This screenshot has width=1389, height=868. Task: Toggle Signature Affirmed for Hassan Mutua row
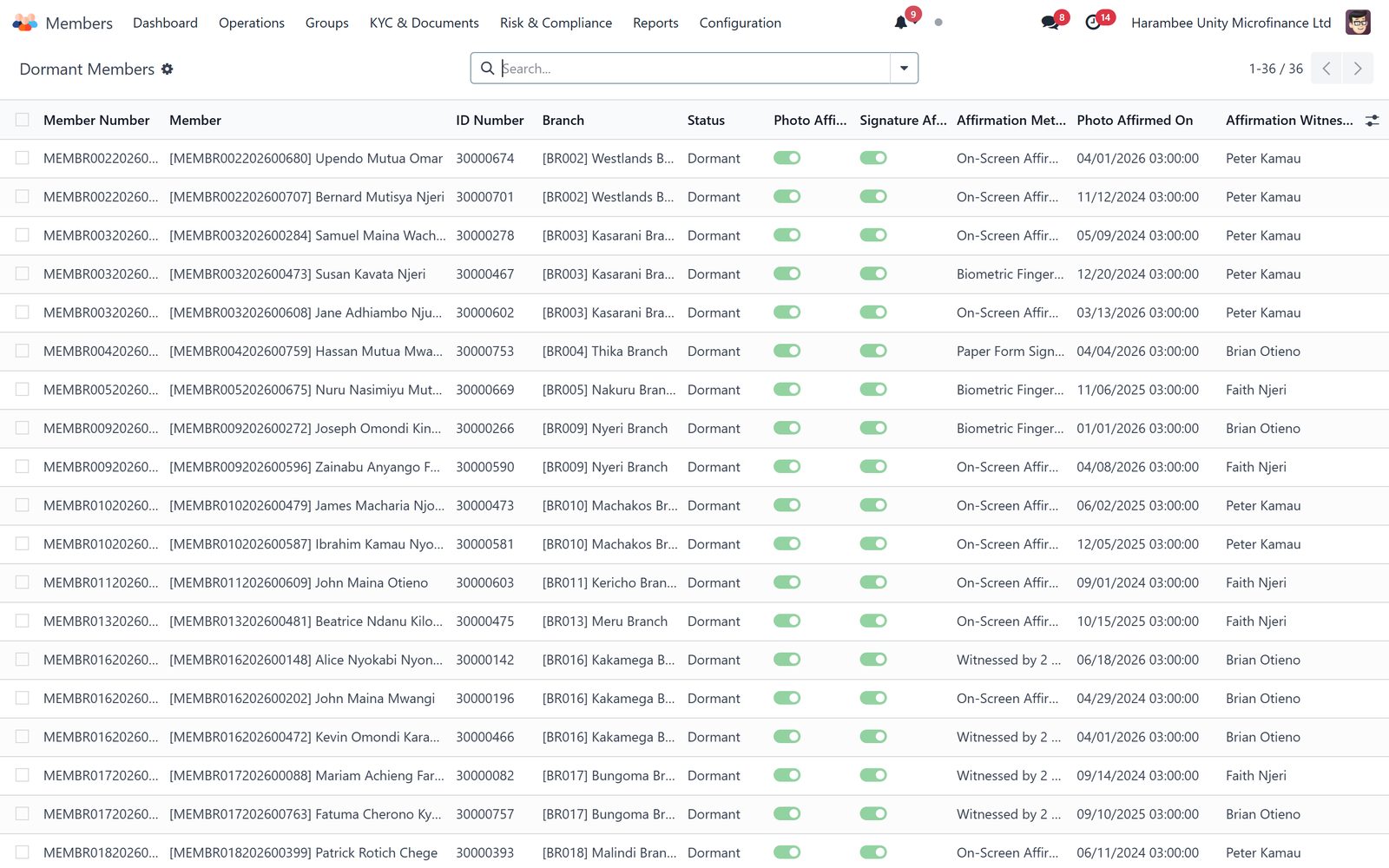(873, 351)
